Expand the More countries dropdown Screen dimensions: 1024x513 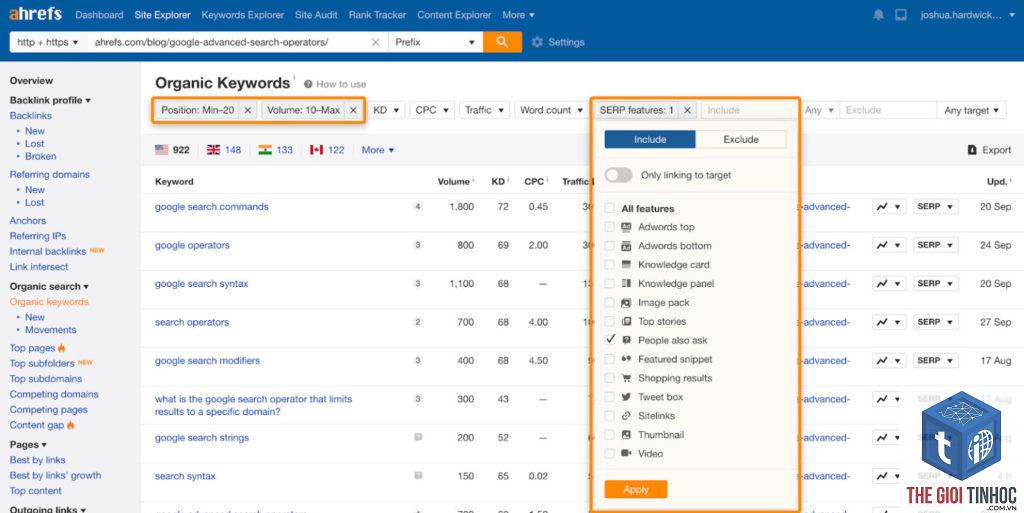click(x=377, y=150)
